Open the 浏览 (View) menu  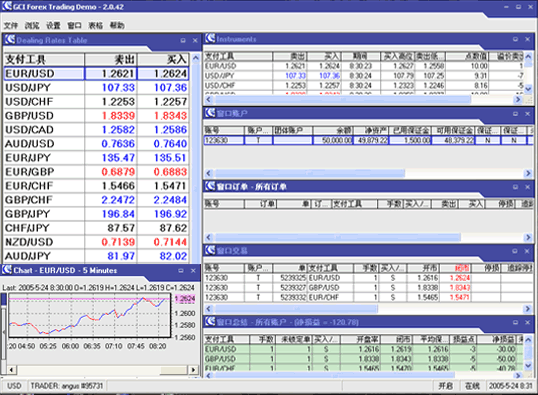pos(32,25)
